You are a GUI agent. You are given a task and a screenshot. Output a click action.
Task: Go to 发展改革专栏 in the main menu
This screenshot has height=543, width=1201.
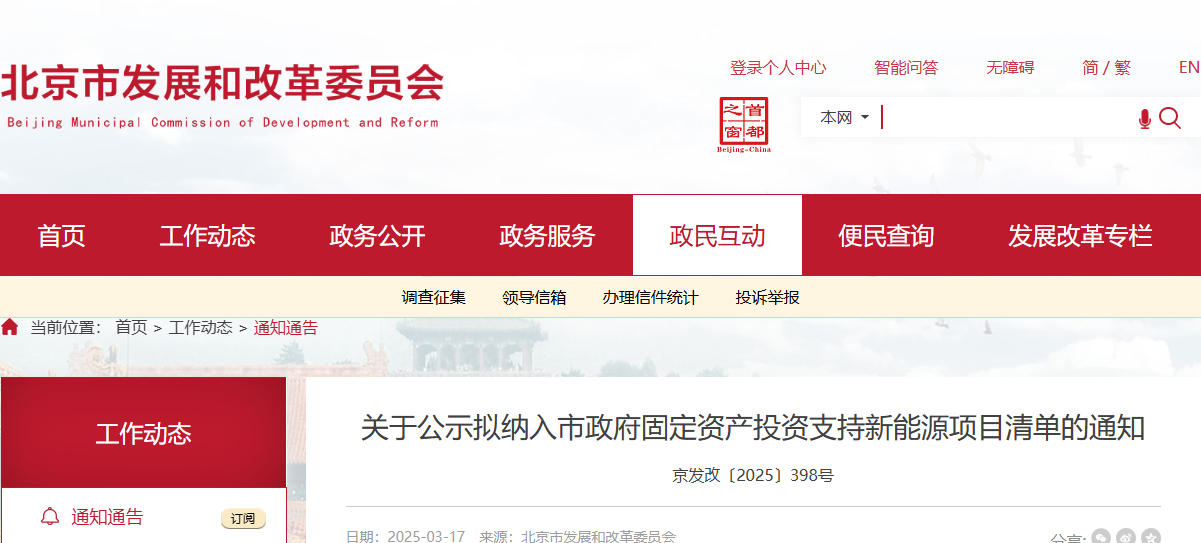[x=1080, y=236]
